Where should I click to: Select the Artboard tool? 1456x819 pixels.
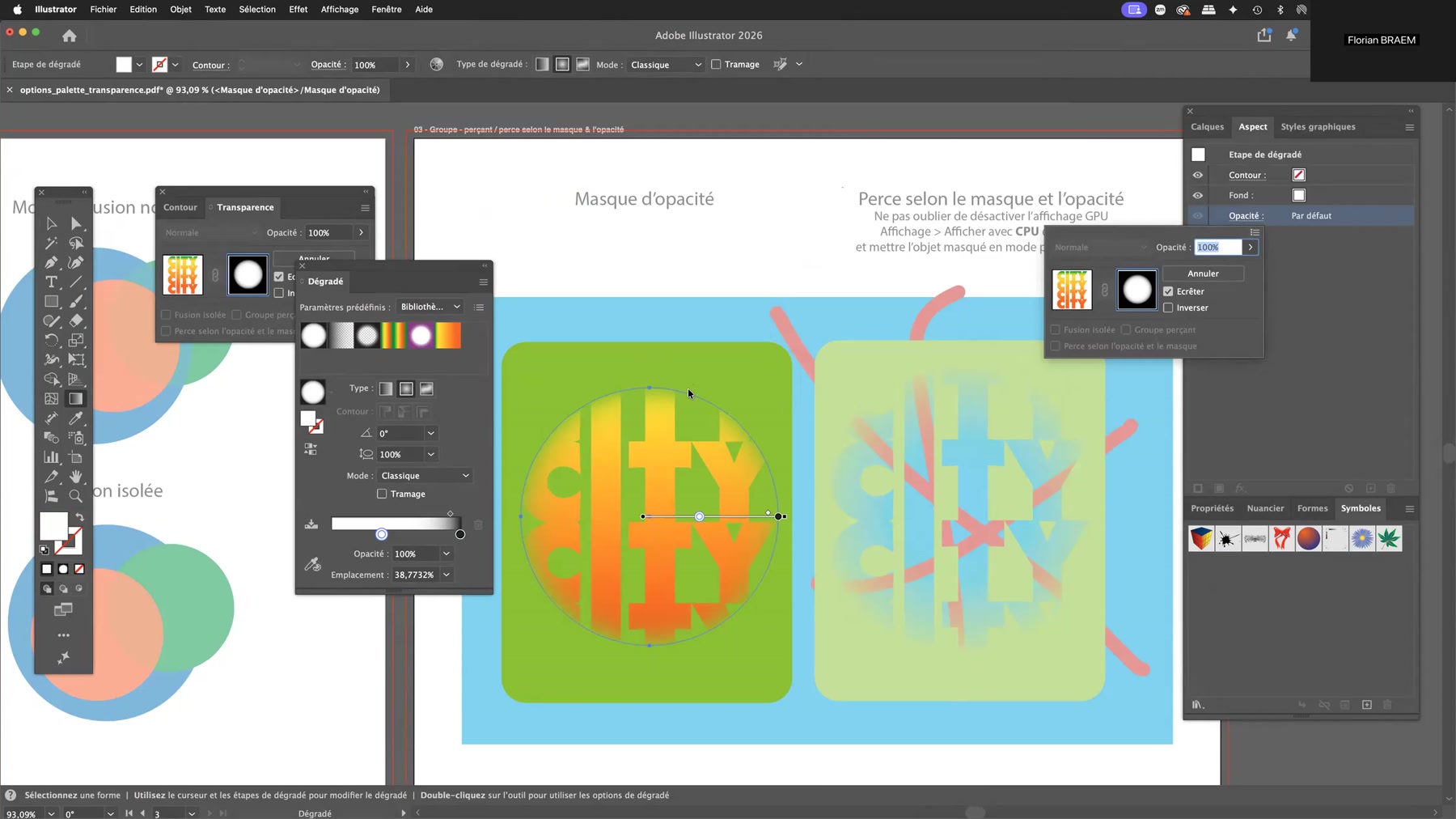(x=76, y=457)
